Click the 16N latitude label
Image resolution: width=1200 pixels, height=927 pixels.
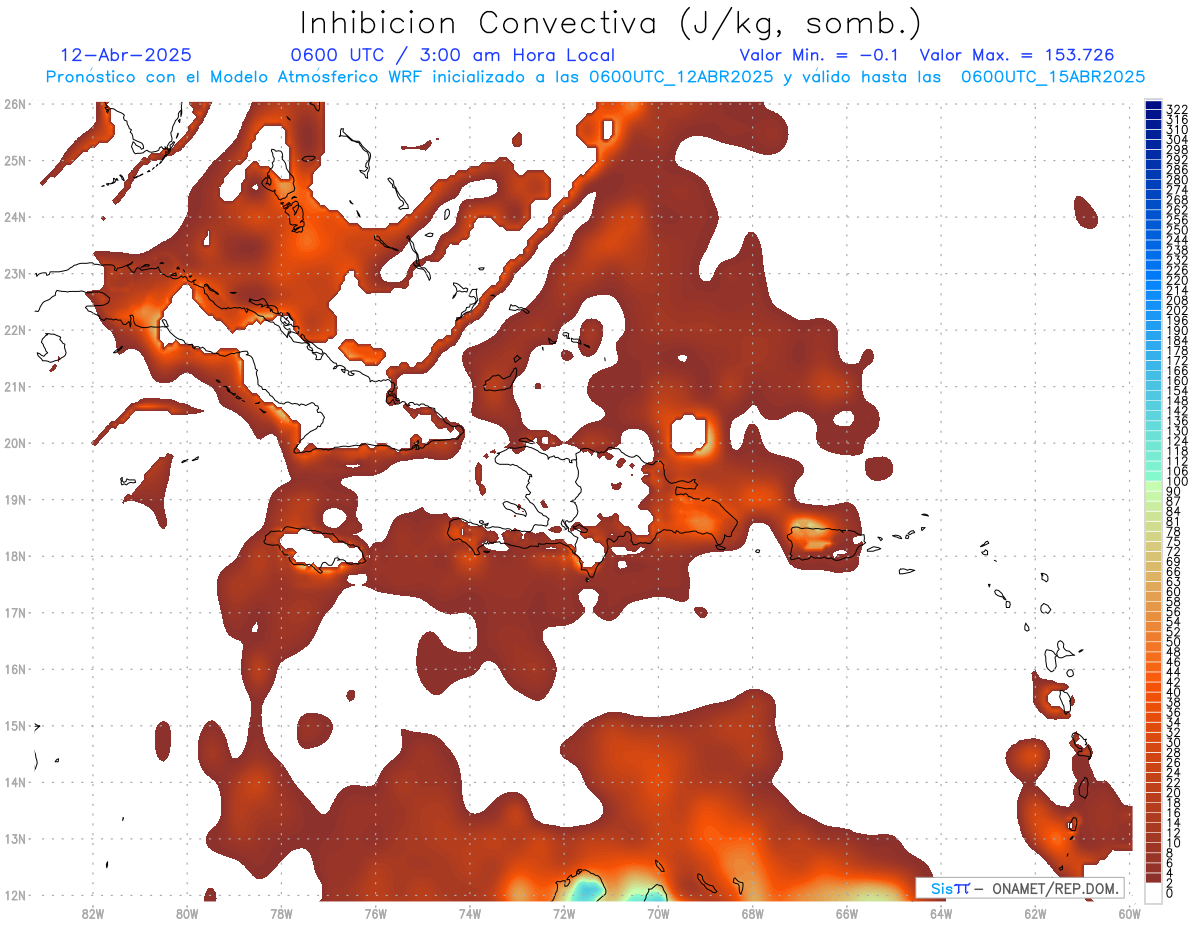pos(16,669)
